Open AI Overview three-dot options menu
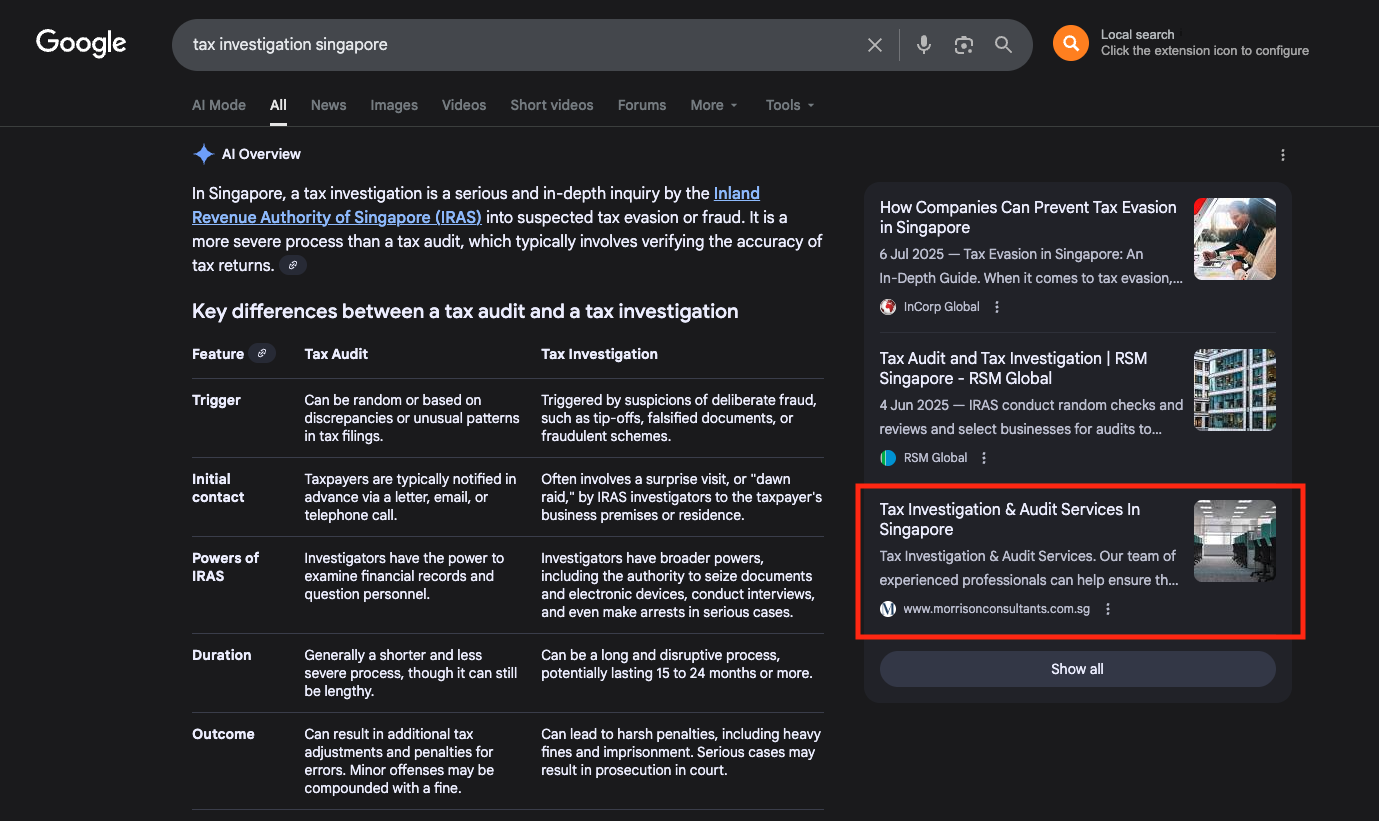The width and height of the screenshot is (1379, 821). click(x=1283, y=155)
